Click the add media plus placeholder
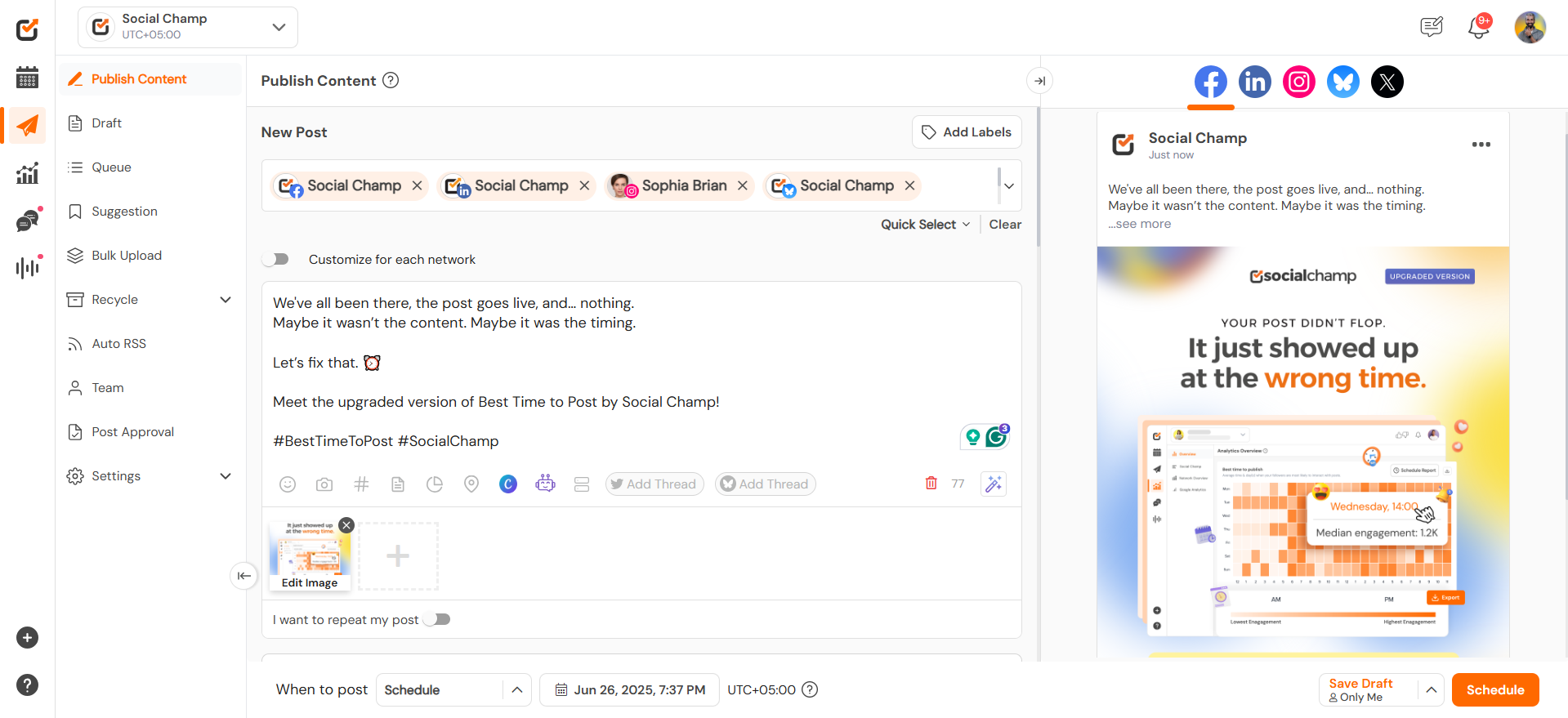 coord(398,556)
